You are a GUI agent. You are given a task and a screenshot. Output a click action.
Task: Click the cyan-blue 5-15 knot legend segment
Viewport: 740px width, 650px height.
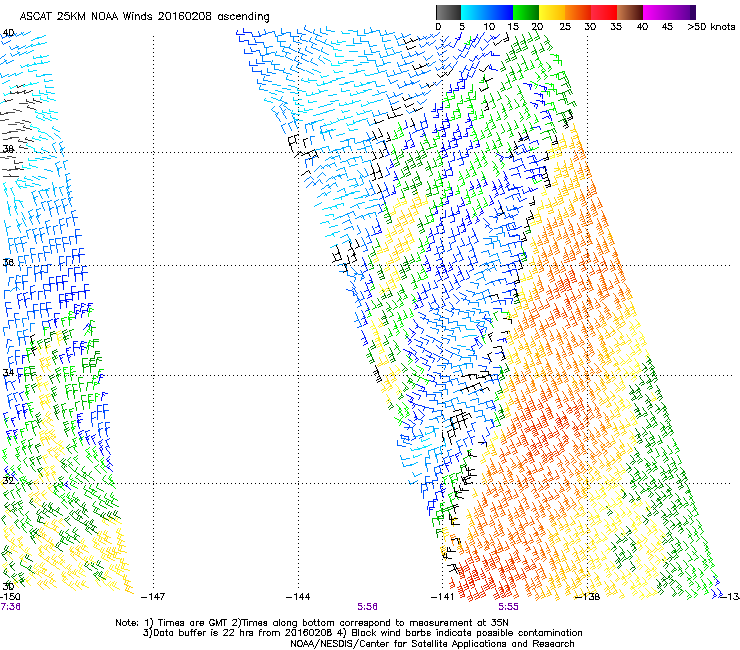(487, 12)
